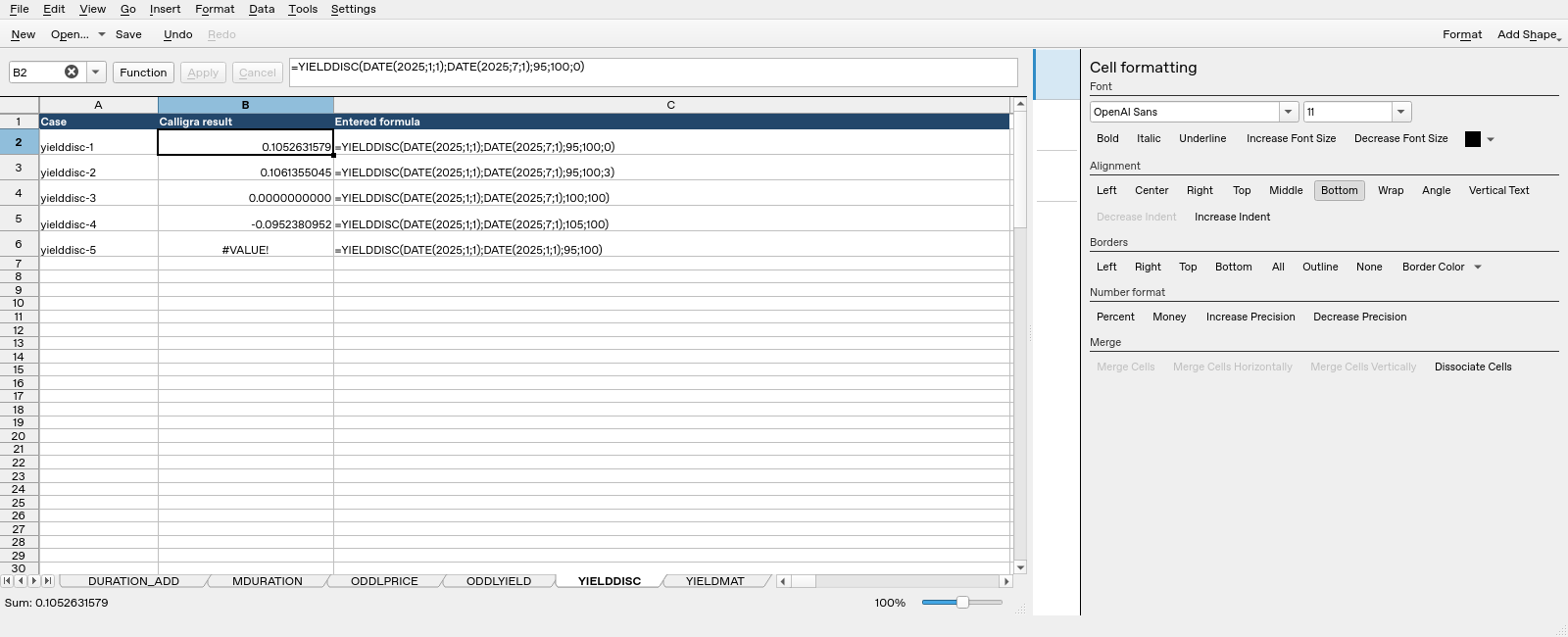The image size is (1568, 637).
Task: Click Save in the toolbar
Action: coord(128,34)
